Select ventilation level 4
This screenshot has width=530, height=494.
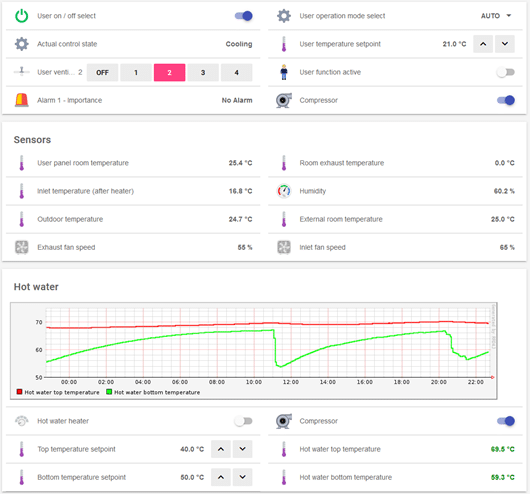[x=236, y=72]
